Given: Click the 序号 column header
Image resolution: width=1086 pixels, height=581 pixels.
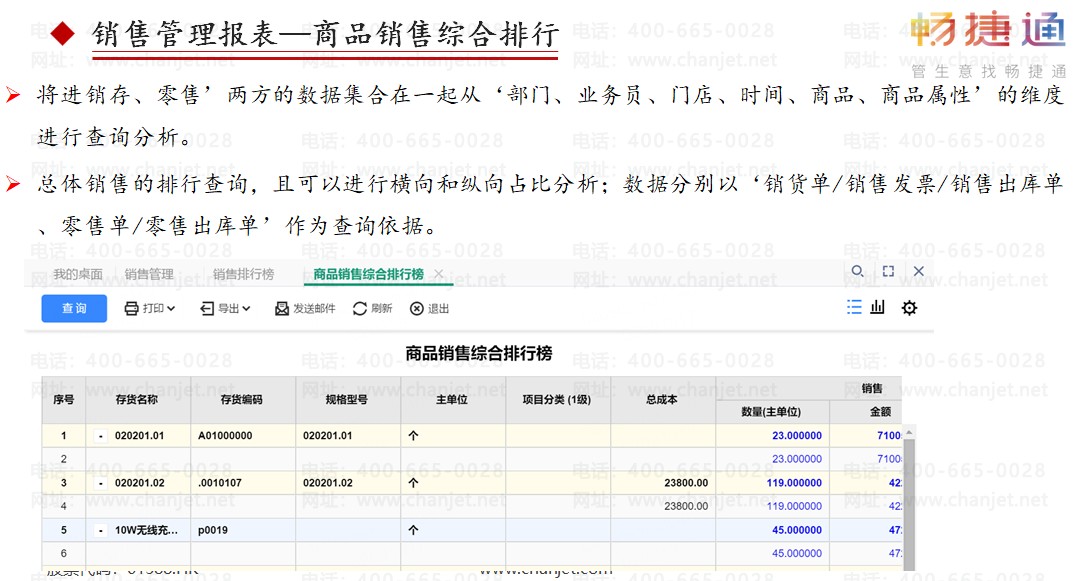Looking at the screenshot, I should 64,400.
